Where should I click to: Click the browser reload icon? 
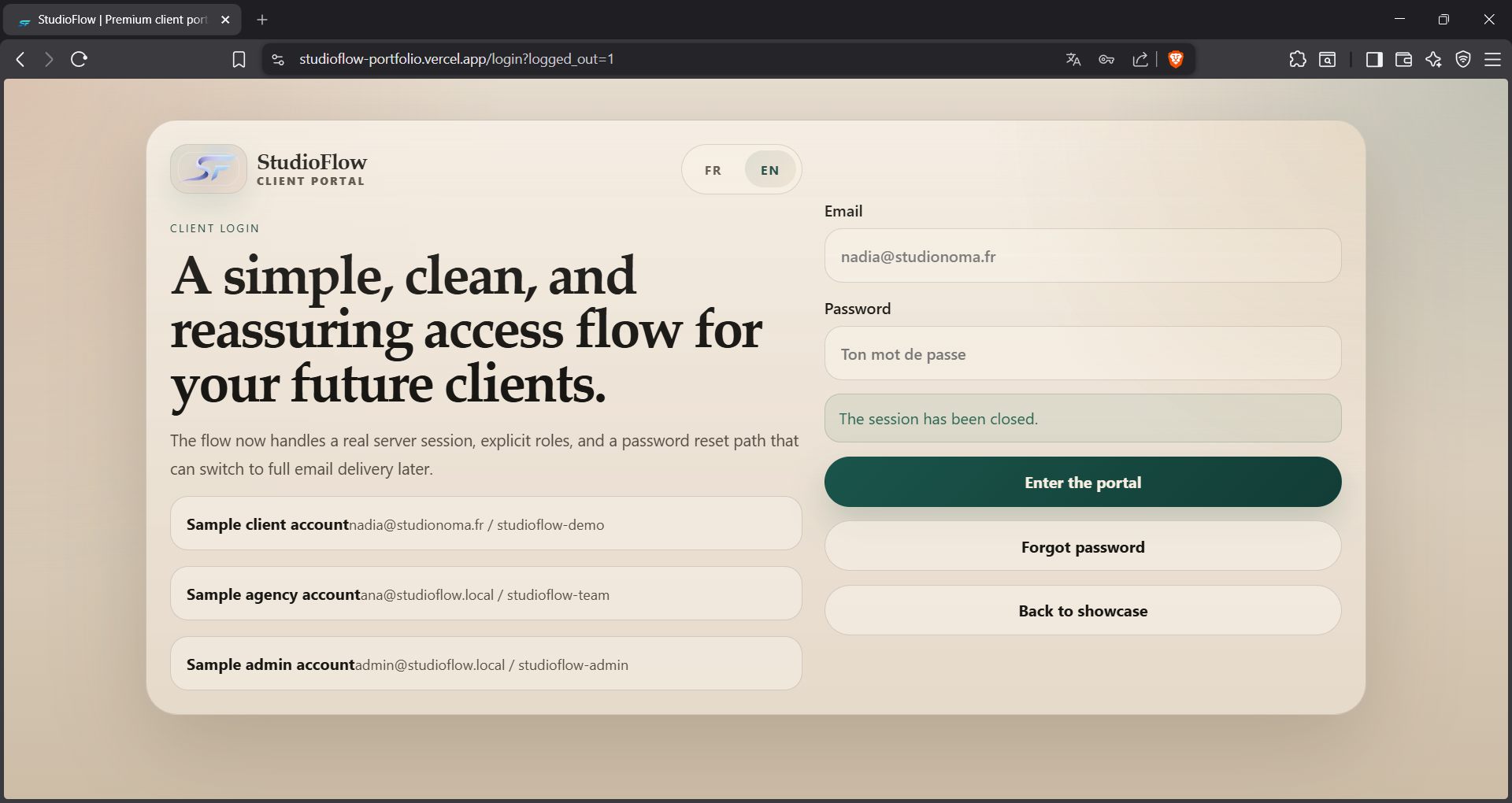click(79, 59)
